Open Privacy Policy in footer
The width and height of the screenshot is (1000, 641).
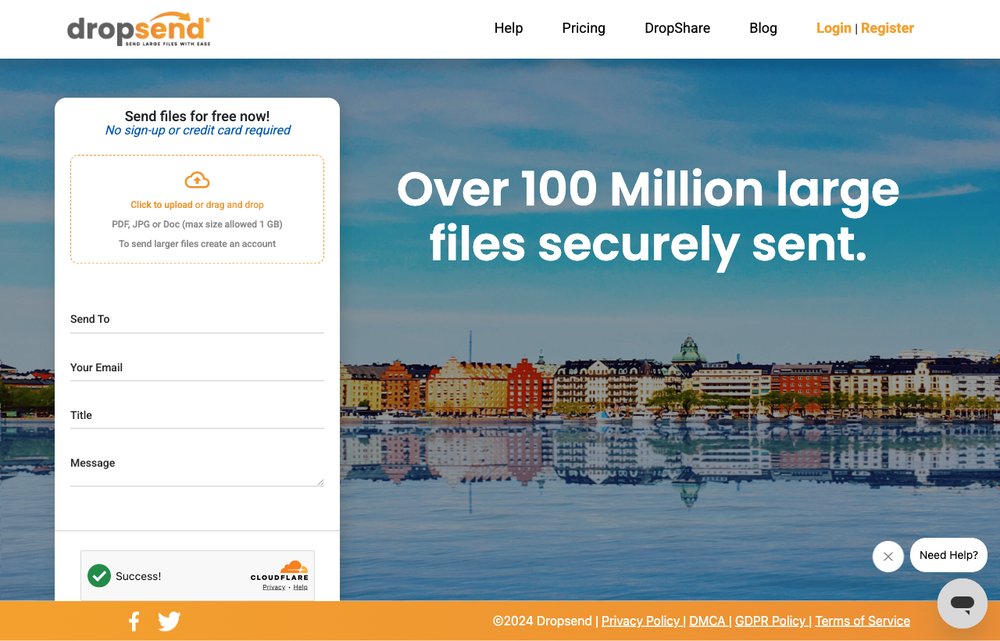(x=640, y=621)
